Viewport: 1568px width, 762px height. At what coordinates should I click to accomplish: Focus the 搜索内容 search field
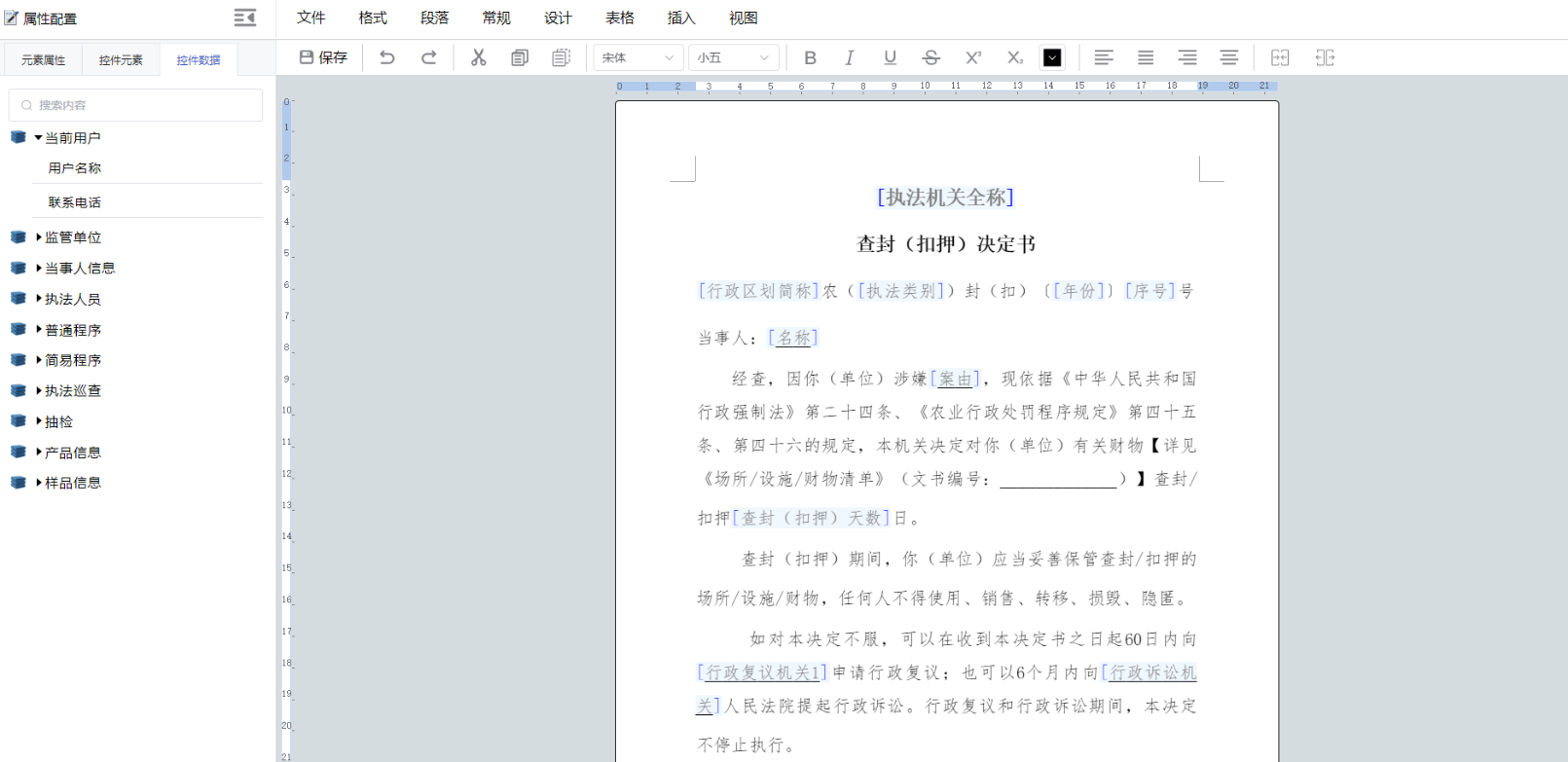click(x=135, y=105)
